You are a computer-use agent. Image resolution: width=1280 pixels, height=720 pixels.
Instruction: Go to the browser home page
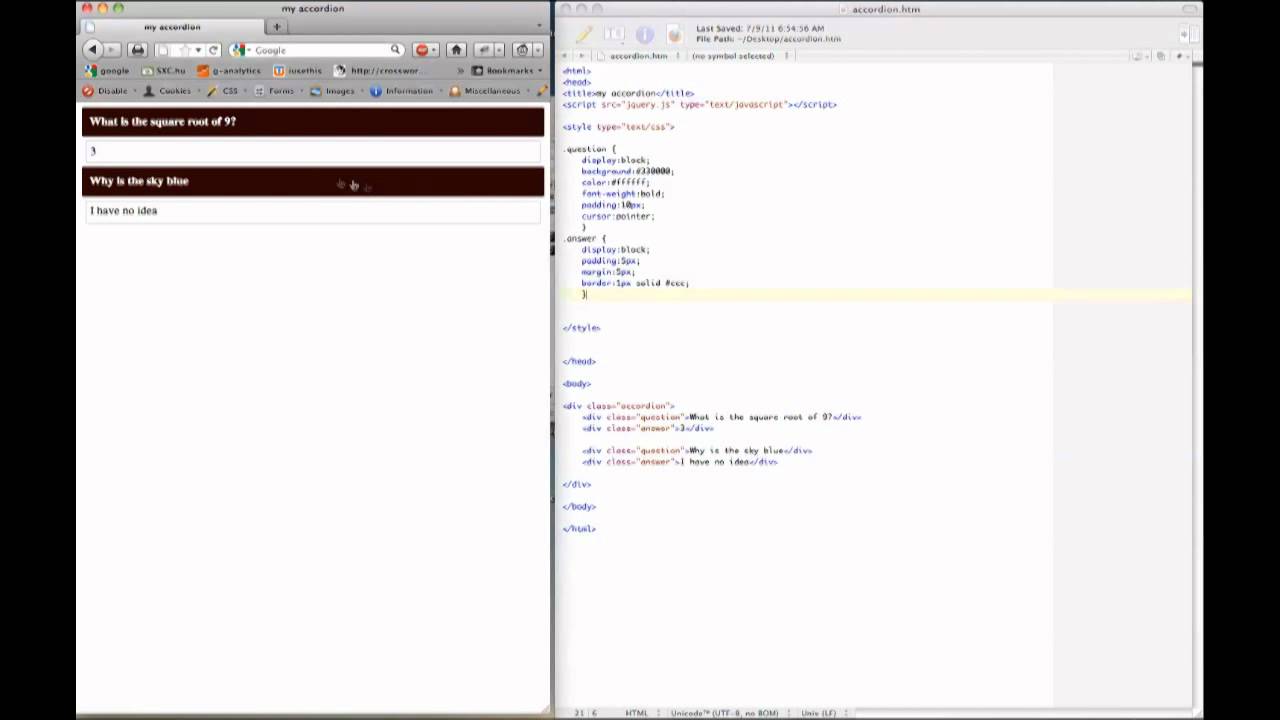pos(456,49)
